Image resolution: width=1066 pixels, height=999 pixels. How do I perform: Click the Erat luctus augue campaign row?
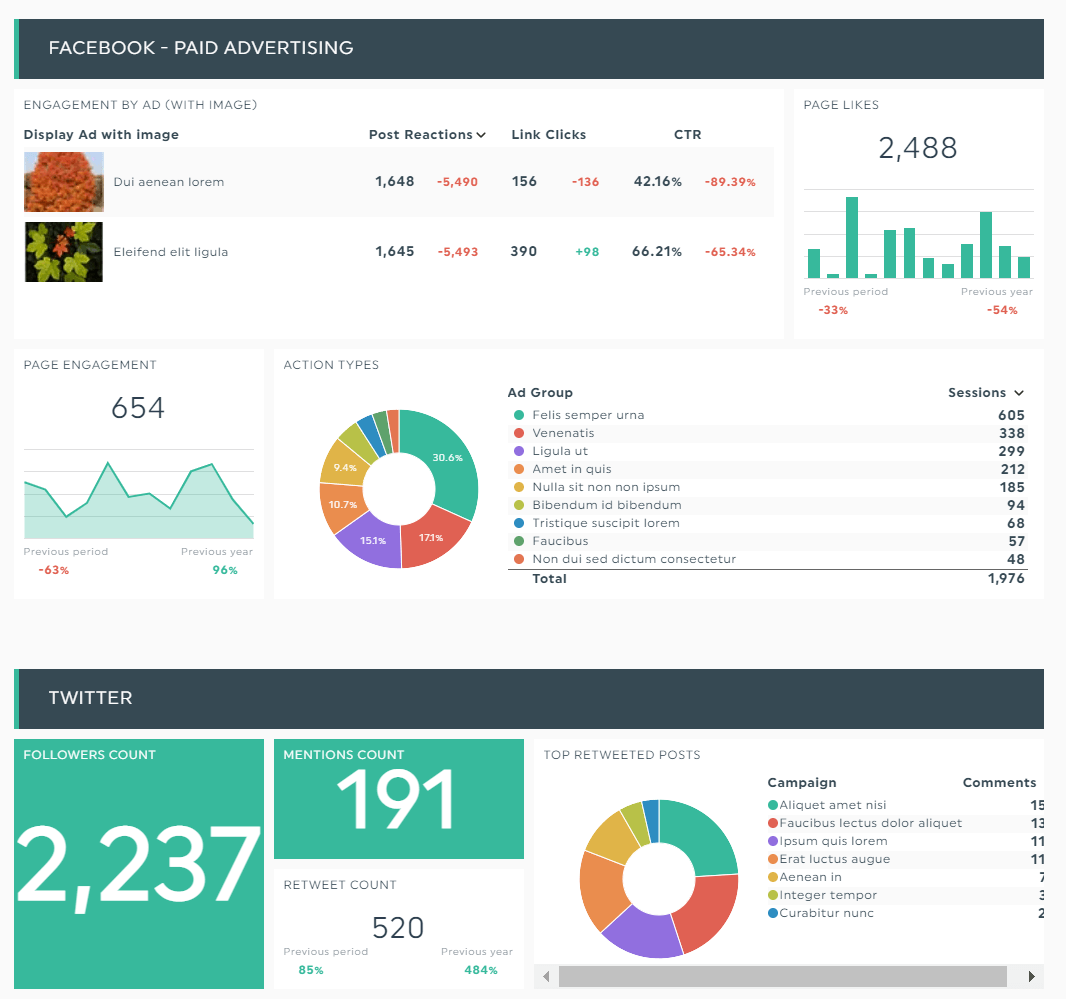click(905, 859)
